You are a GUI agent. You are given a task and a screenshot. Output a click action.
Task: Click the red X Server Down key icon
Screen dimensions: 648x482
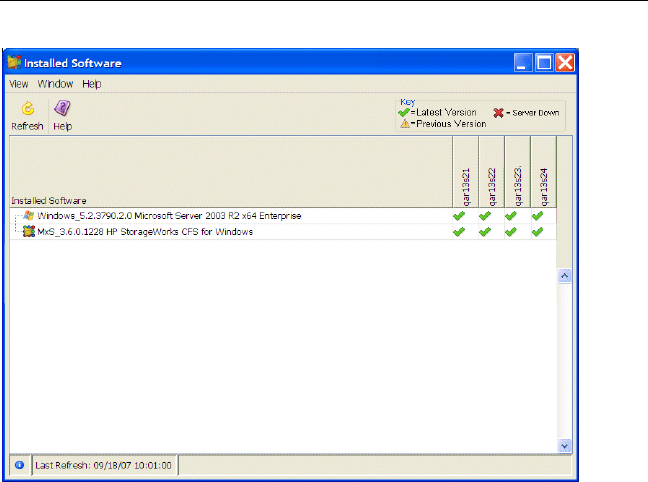[x=498, y=112]
